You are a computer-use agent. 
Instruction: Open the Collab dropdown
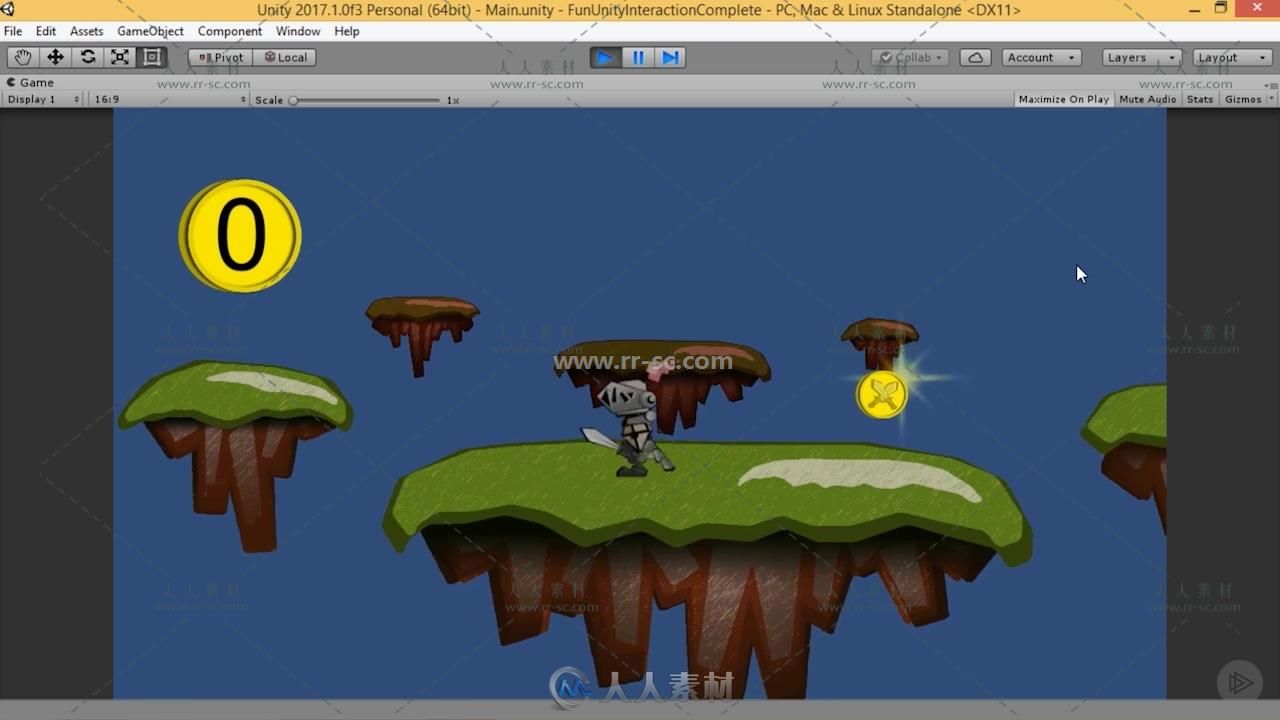pos(910,57)
